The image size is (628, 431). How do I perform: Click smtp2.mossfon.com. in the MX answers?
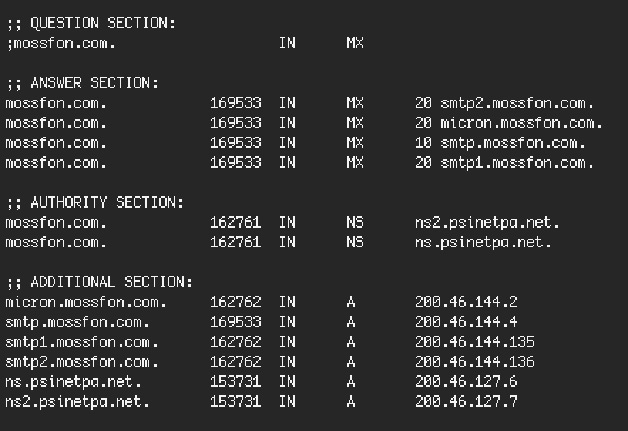[x=517, y=103]
